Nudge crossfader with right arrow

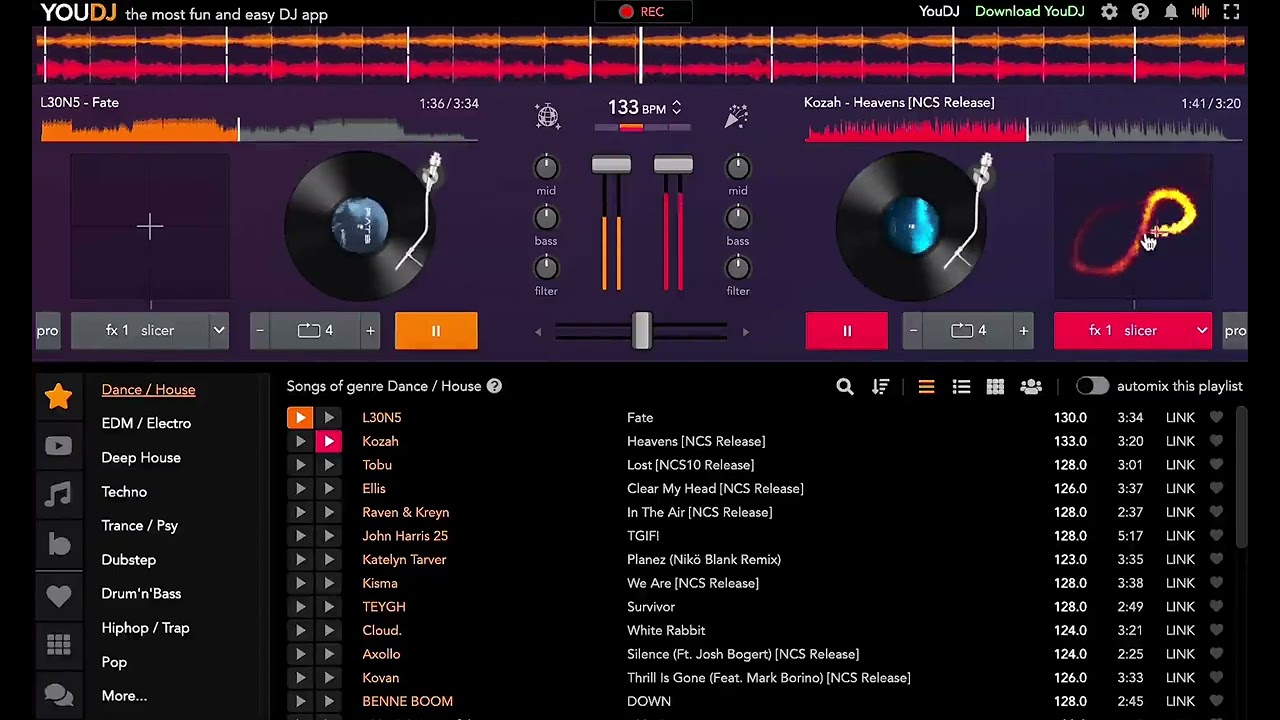[x=746, y=332]
